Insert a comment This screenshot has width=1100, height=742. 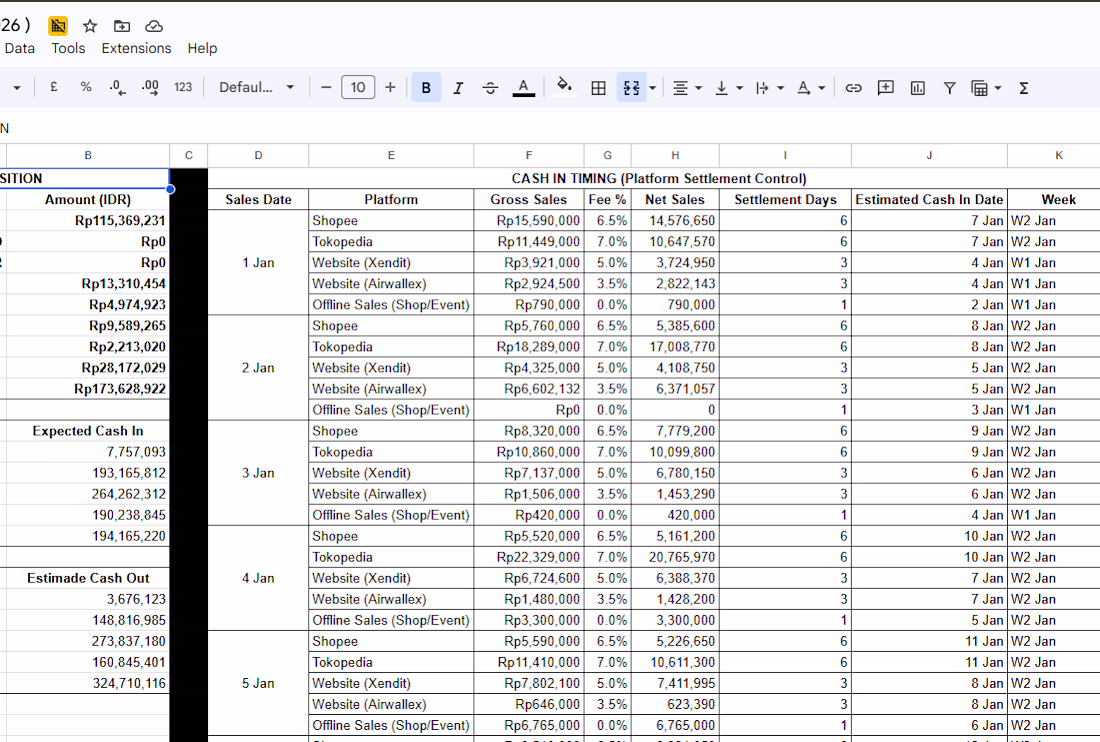click(x=885, y=88)
